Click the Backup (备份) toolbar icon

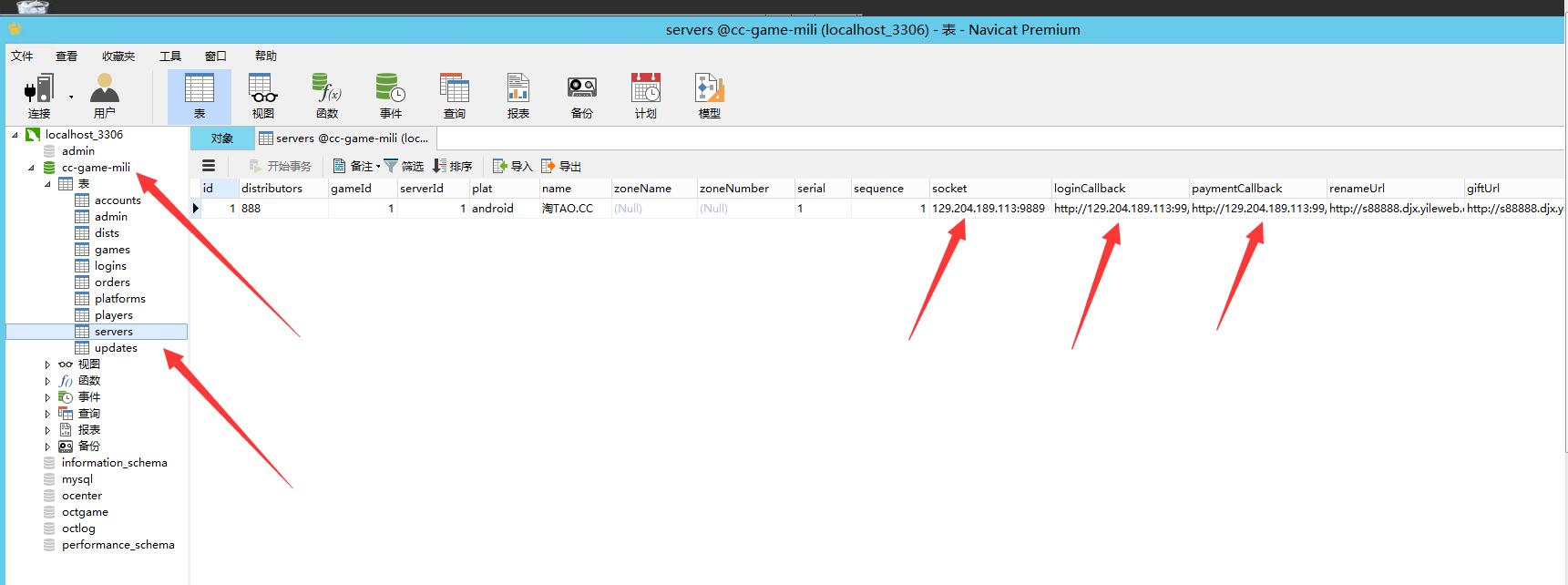tap(581, 96)
